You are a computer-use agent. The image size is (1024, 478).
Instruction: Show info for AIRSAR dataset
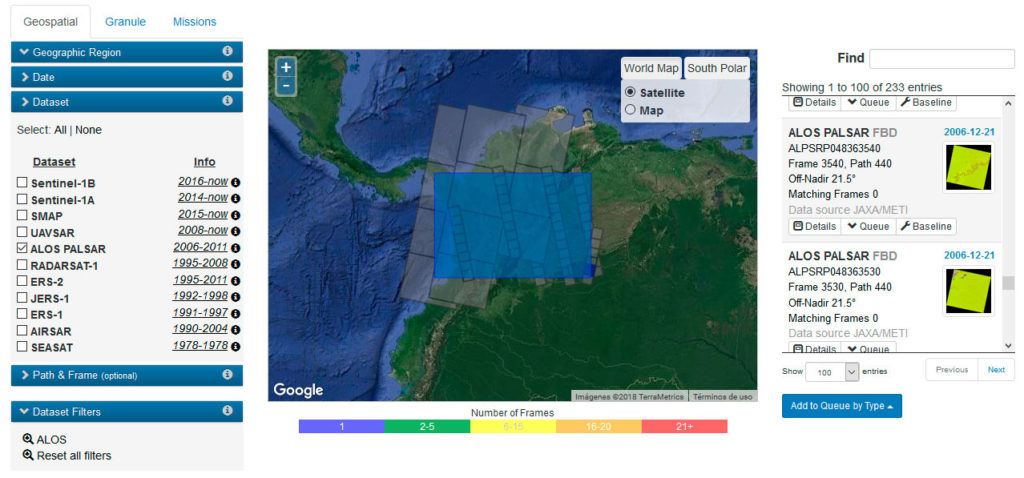(236, 330)
